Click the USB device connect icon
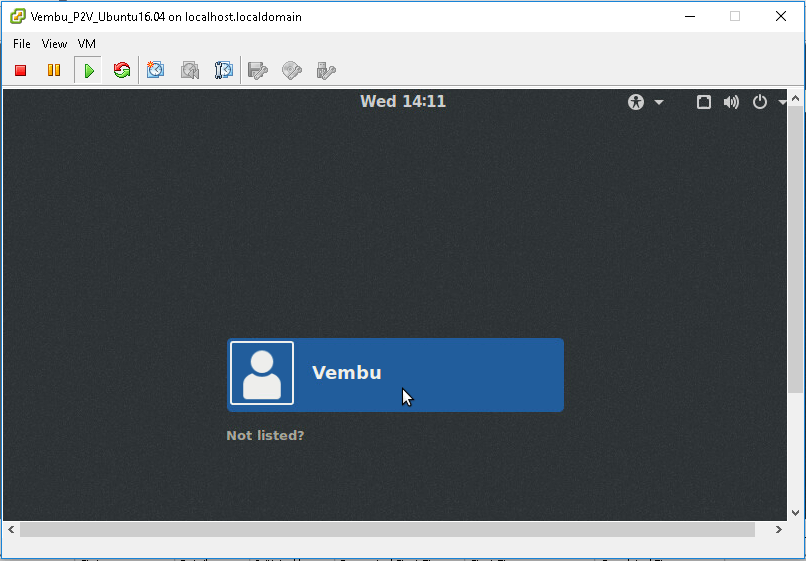Viewport: 806px width, 561px height. (x=326, y=70)
